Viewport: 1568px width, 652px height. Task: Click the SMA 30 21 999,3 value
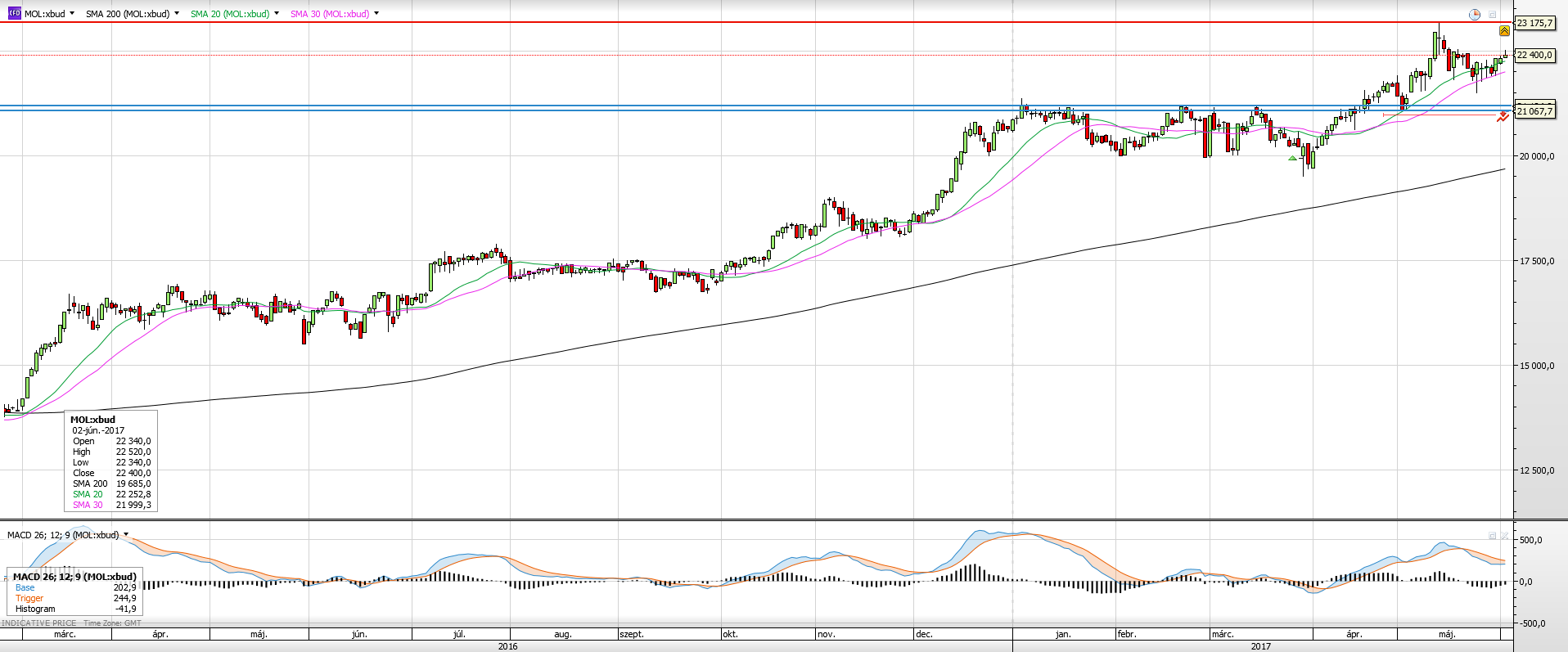coord(133,505)
